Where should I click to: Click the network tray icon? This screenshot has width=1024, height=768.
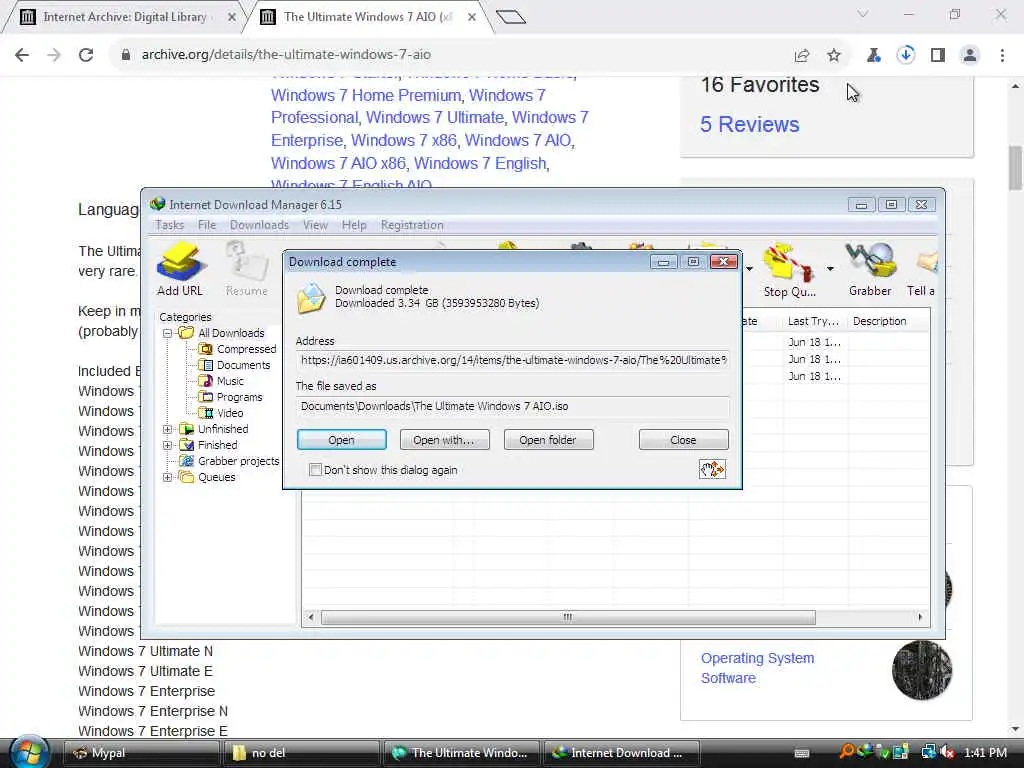pyautogui.click(x=928, y=753)
